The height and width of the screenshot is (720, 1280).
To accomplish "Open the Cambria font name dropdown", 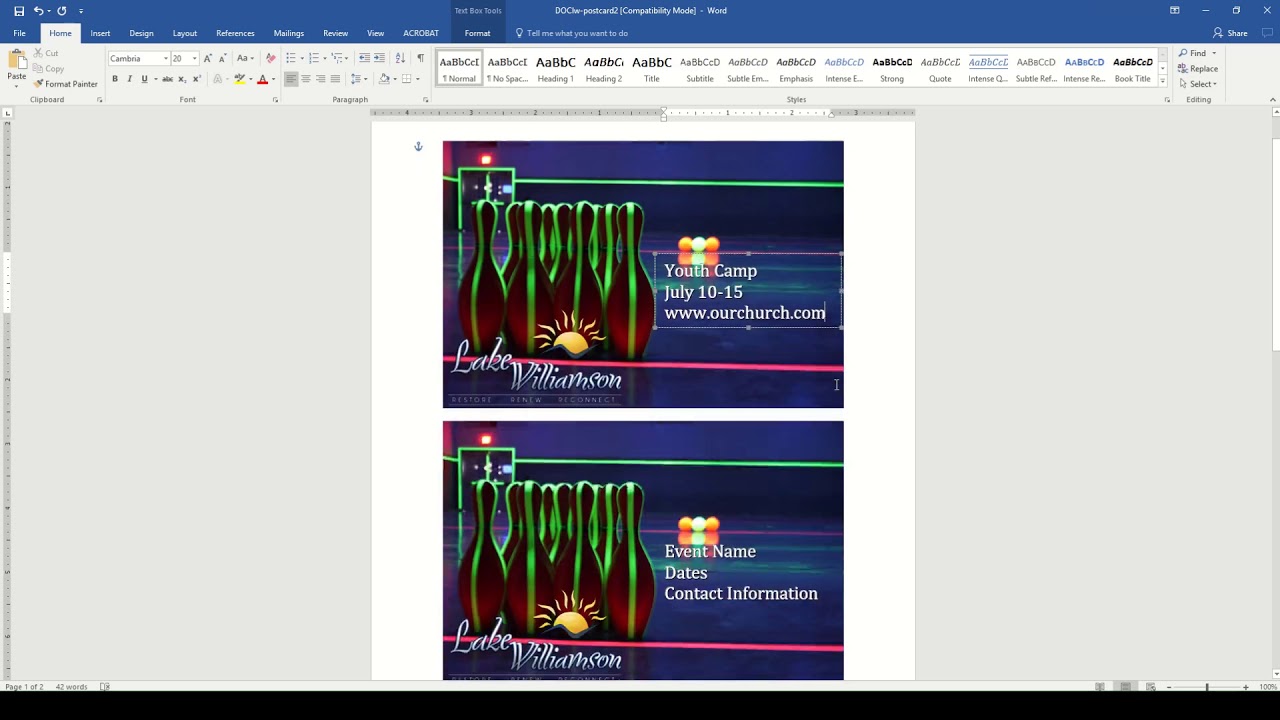I will [x=166, y=59].
